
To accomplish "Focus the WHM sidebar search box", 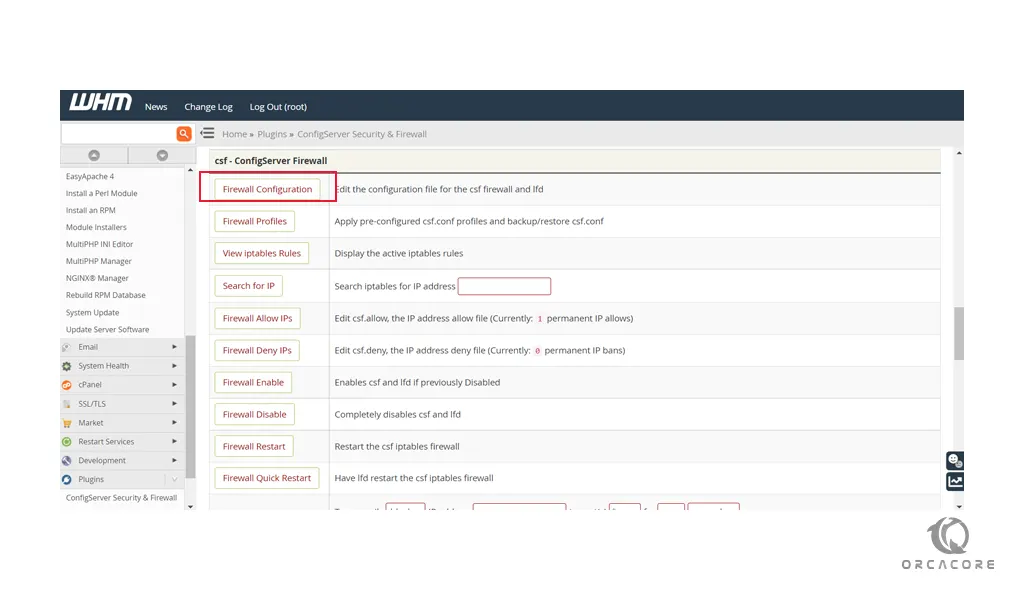I will coord(118,134).
